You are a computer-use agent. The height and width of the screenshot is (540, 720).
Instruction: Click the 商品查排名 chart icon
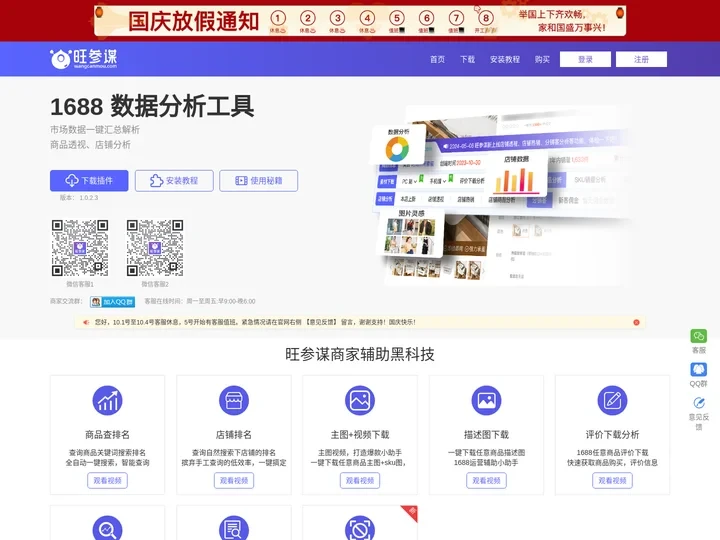[107, 400]
